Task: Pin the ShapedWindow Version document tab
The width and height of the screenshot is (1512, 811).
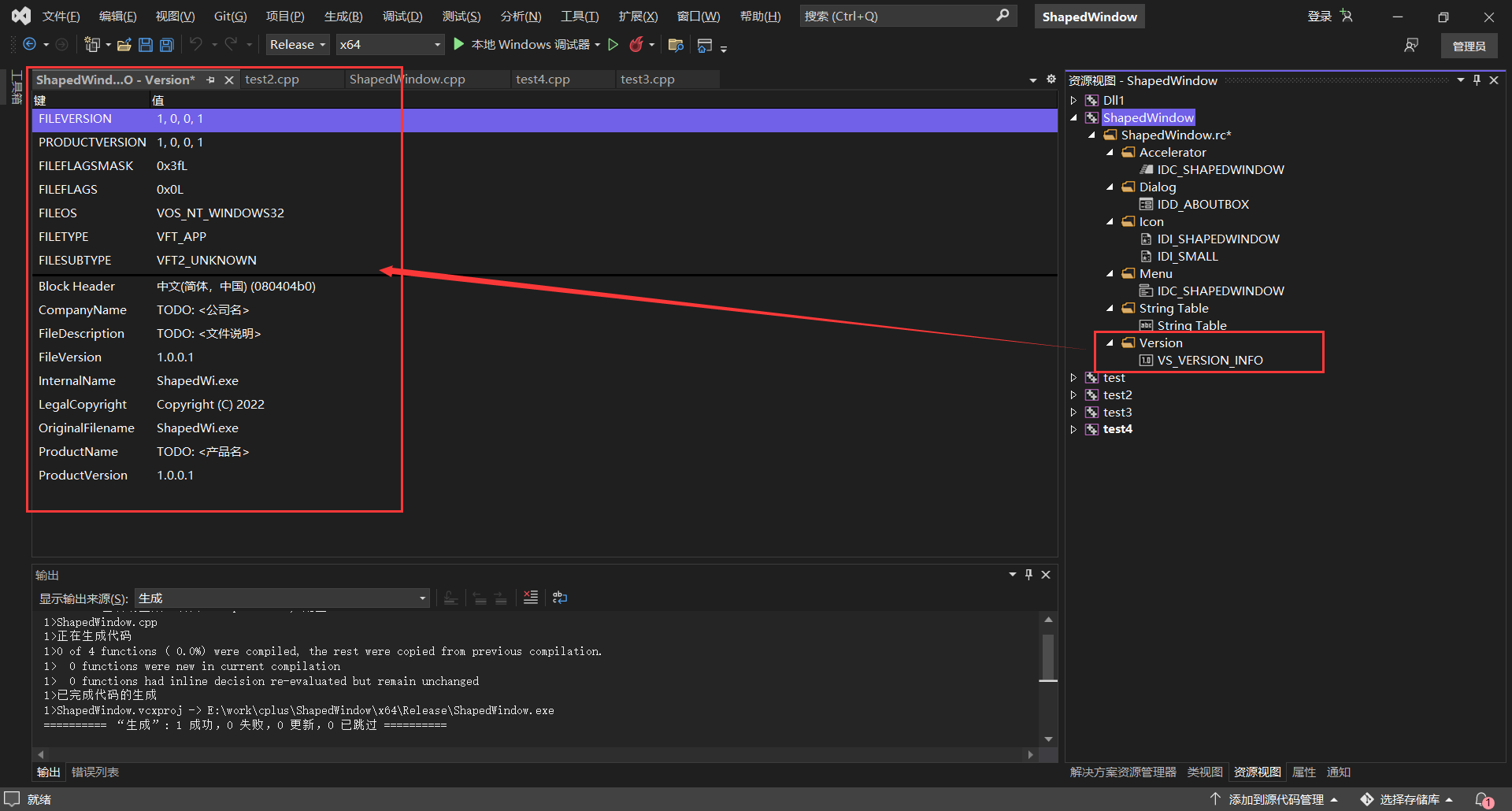Action: coord(210,80)
